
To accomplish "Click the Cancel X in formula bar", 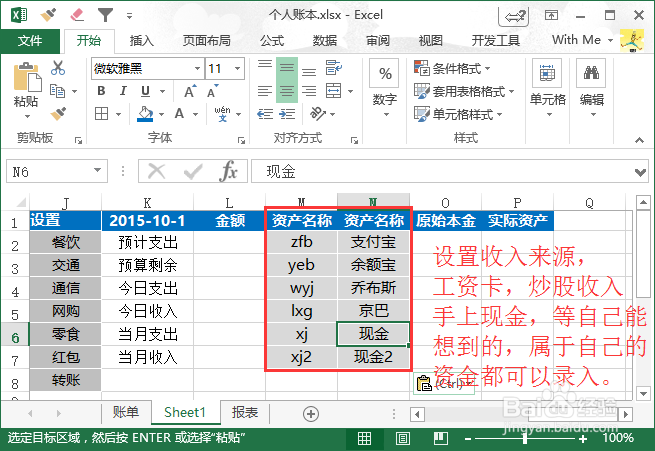I will 157,171.
